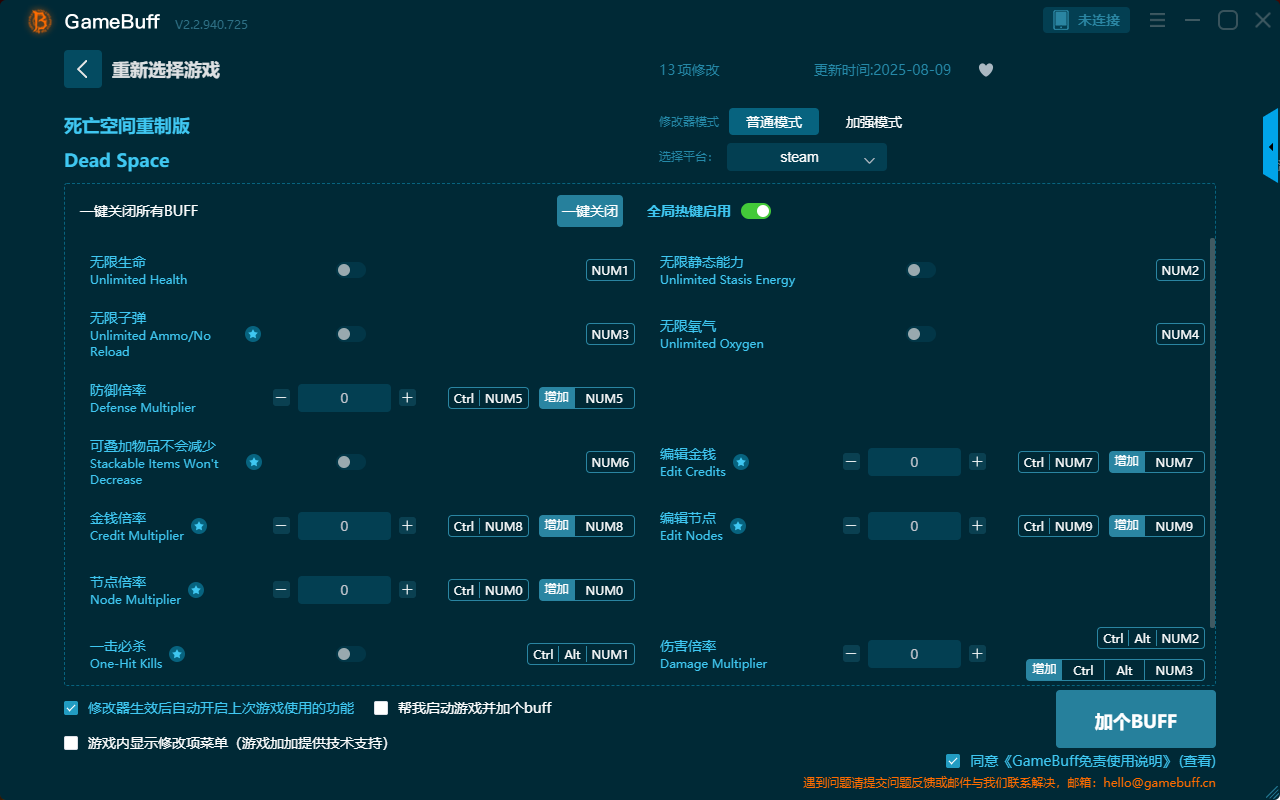Click NUM1 hotkey for Unlimited Health
The image size is (1280, 800).
pos(610,270)
